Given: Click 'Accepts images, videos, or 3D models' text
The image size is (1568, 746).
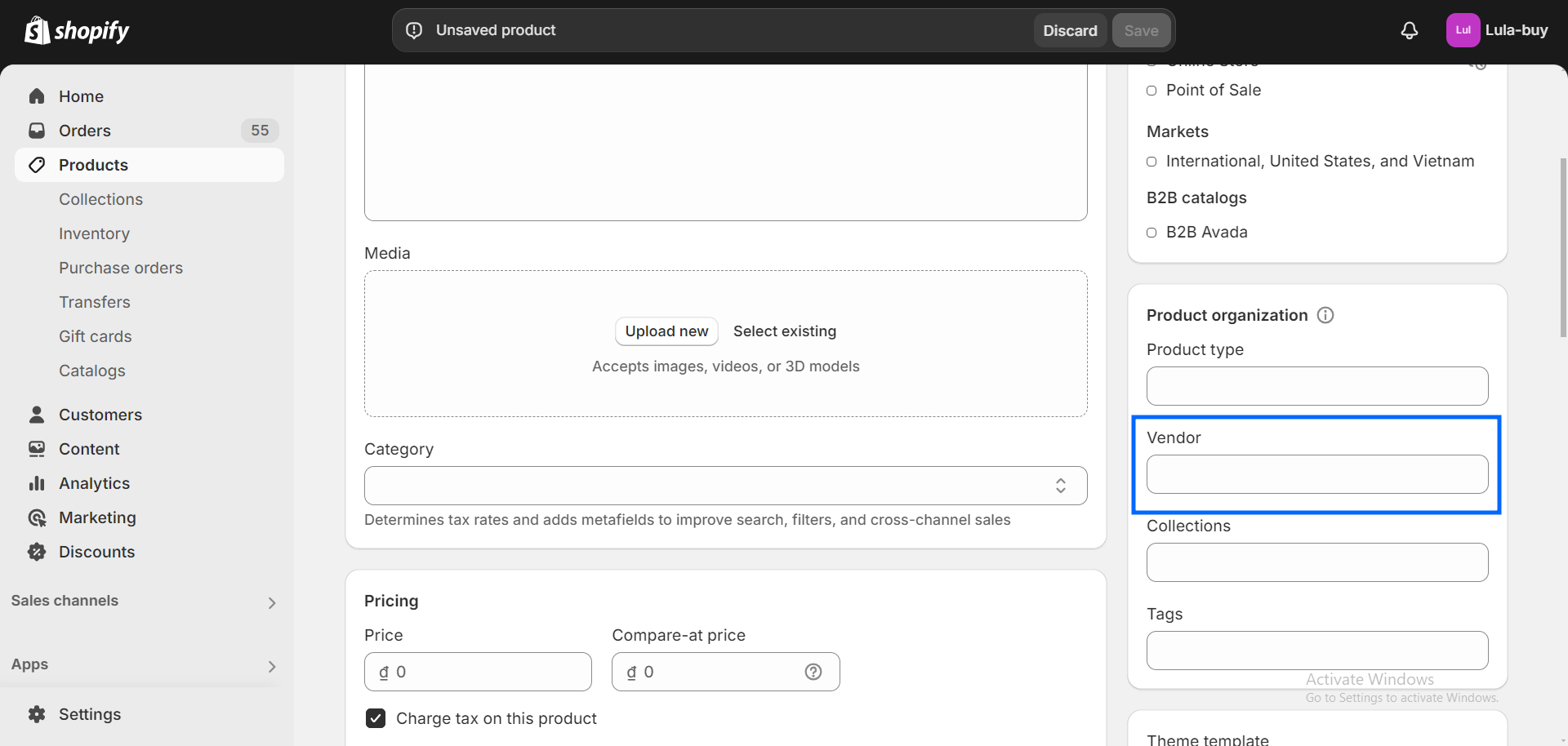Looking at the screenshot, I should 725,366.
